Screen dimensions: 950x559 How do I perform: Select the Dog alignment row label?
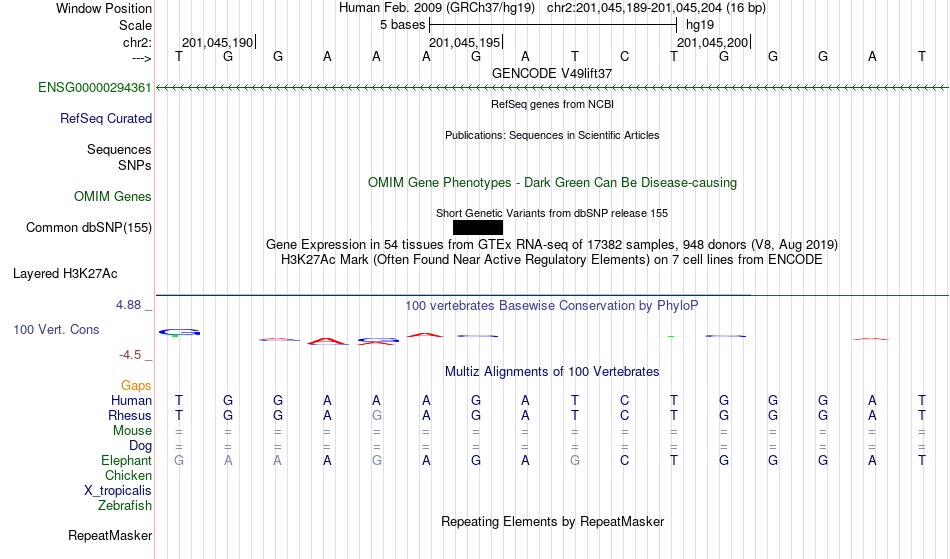tap(141, 446)
